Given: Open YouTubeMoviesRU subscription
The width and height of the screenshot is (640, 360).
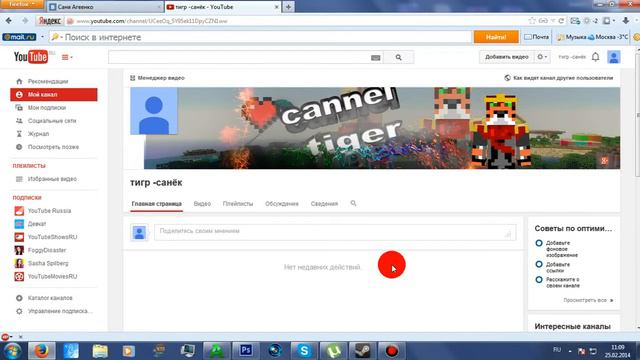Looking at the screenshot, I should (53, 277).
